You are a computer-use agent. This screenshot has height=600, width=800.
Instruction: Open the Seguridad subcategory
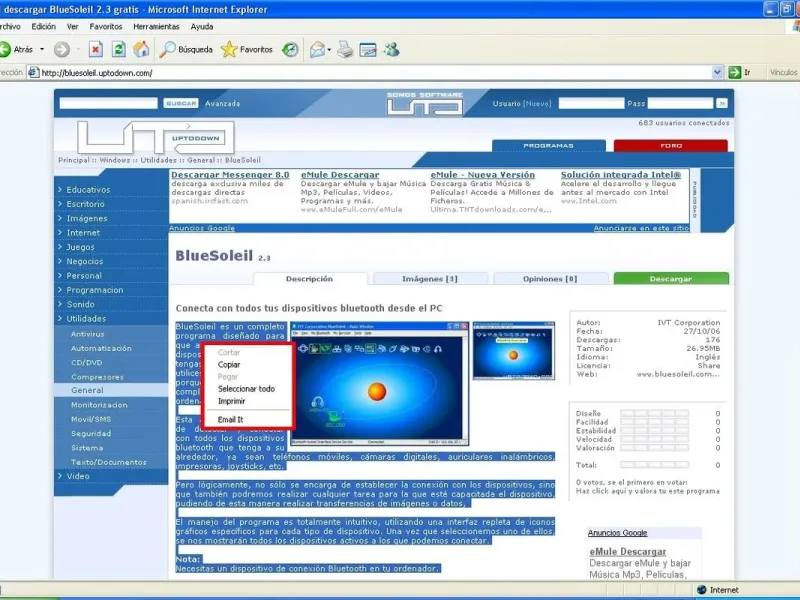coord(91,433)
